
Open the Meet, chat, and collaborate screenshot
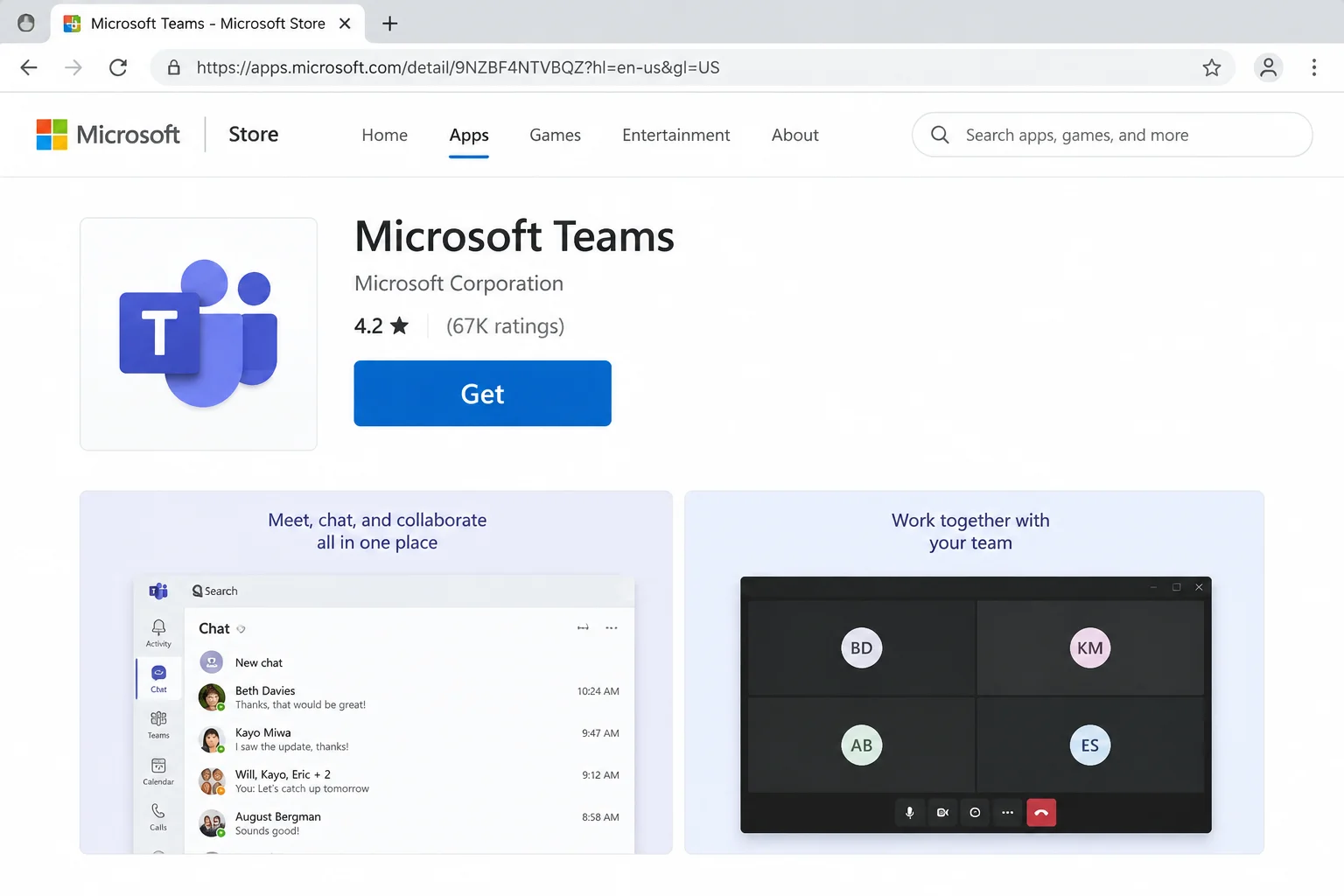(x=376, y=672)
